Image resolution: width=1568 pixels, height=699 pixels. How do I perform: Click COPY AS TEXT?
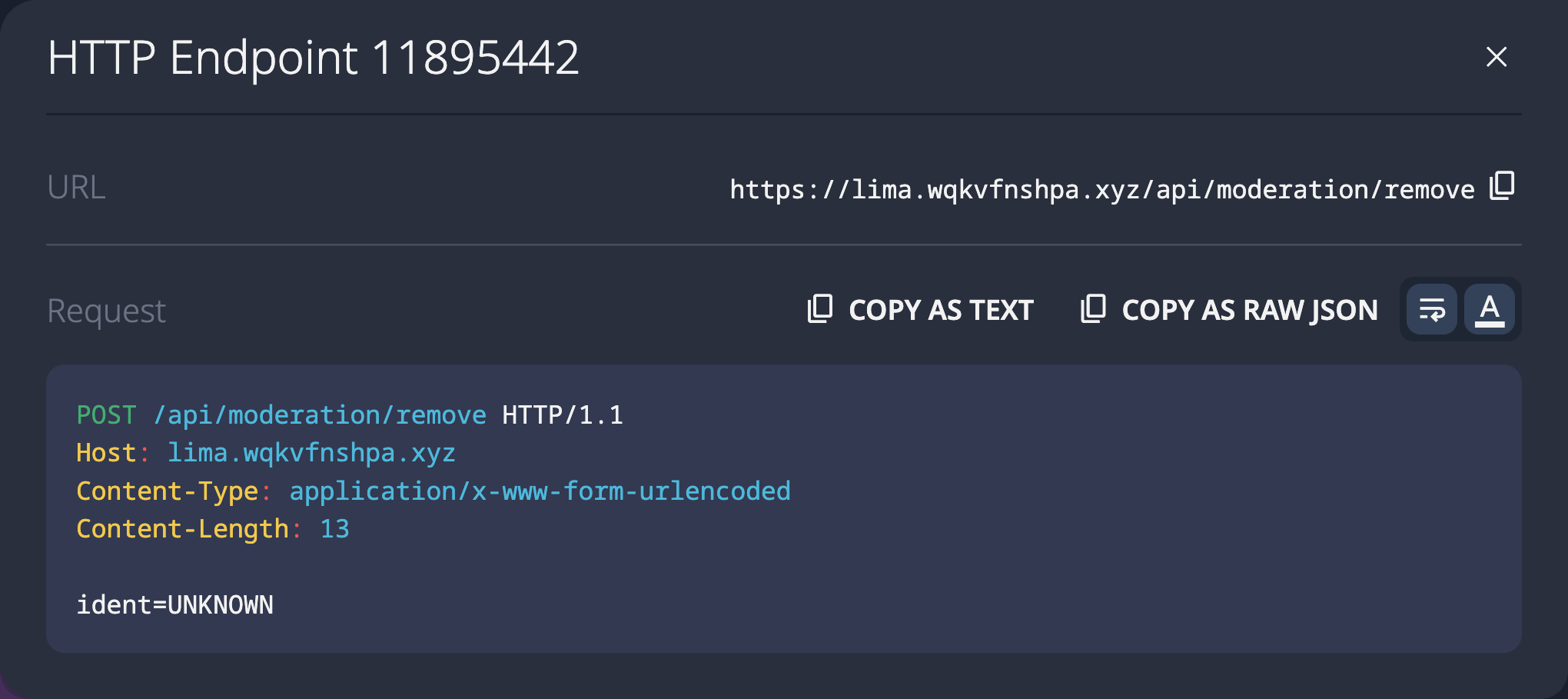939,309
